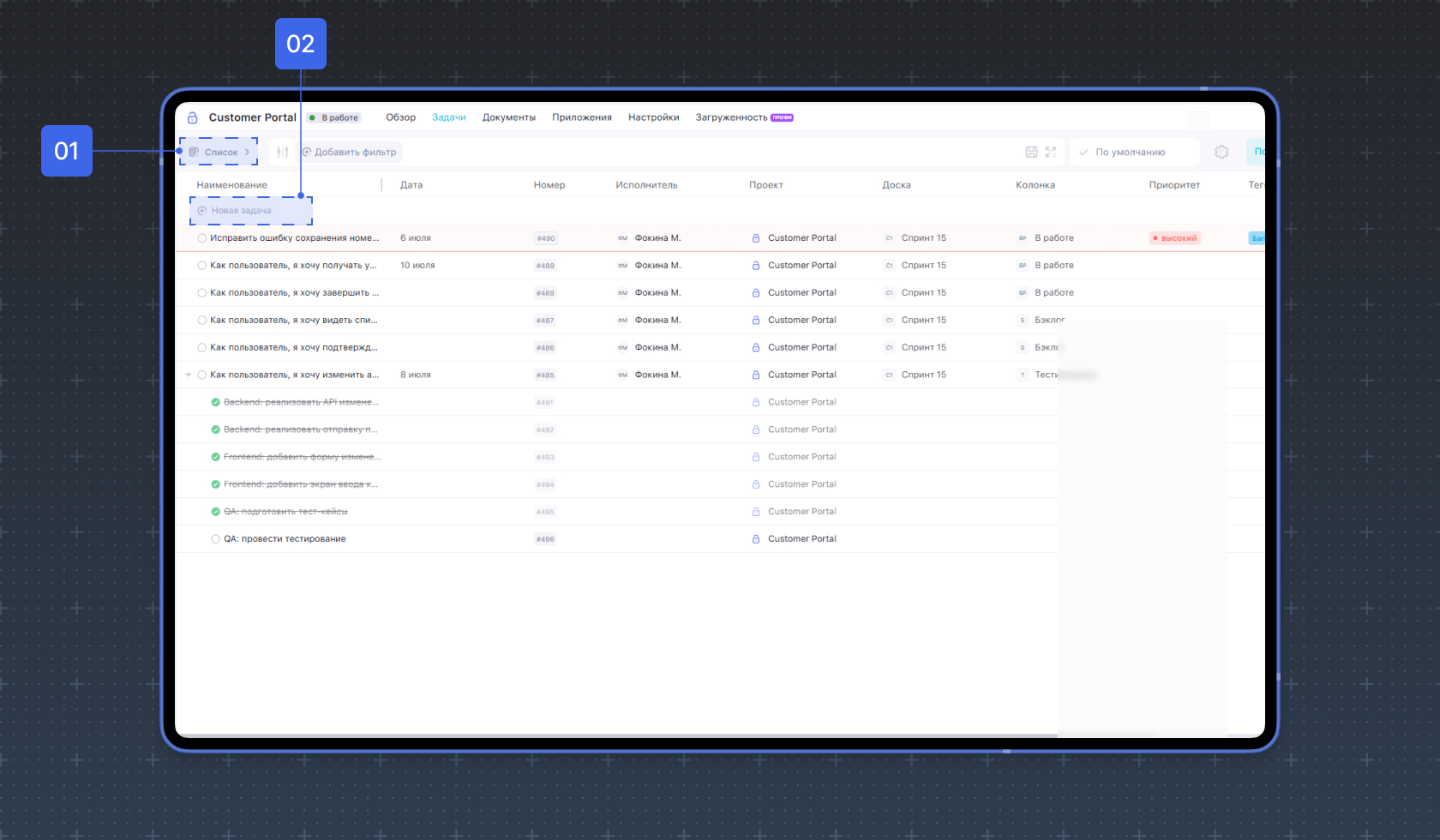Uncheck completed 'Backend: реализовать API измене...' subtask
1440x840 pixels.
[x=216, y=402]
